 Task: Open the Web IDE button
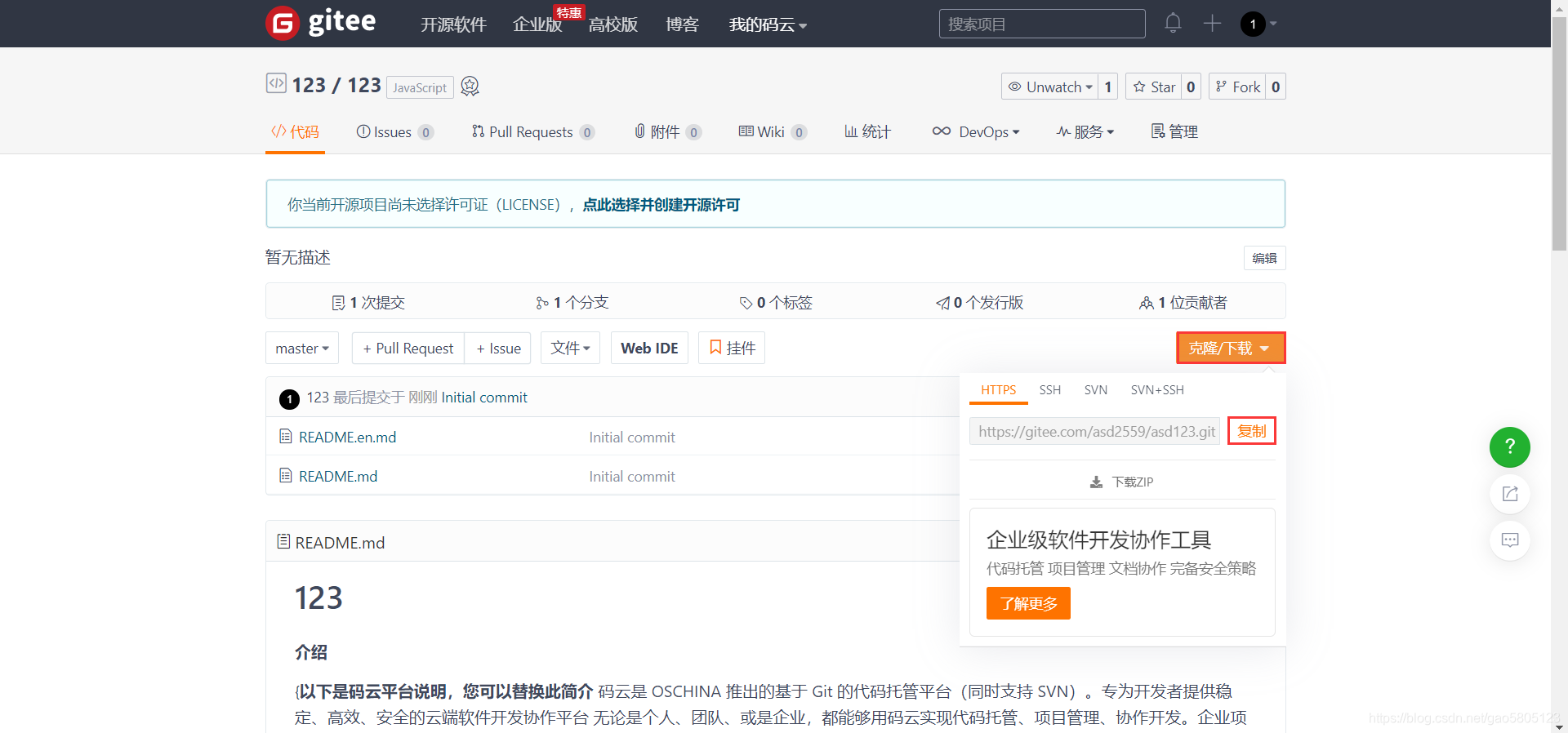pyautogui.click(x=649, y=348)
